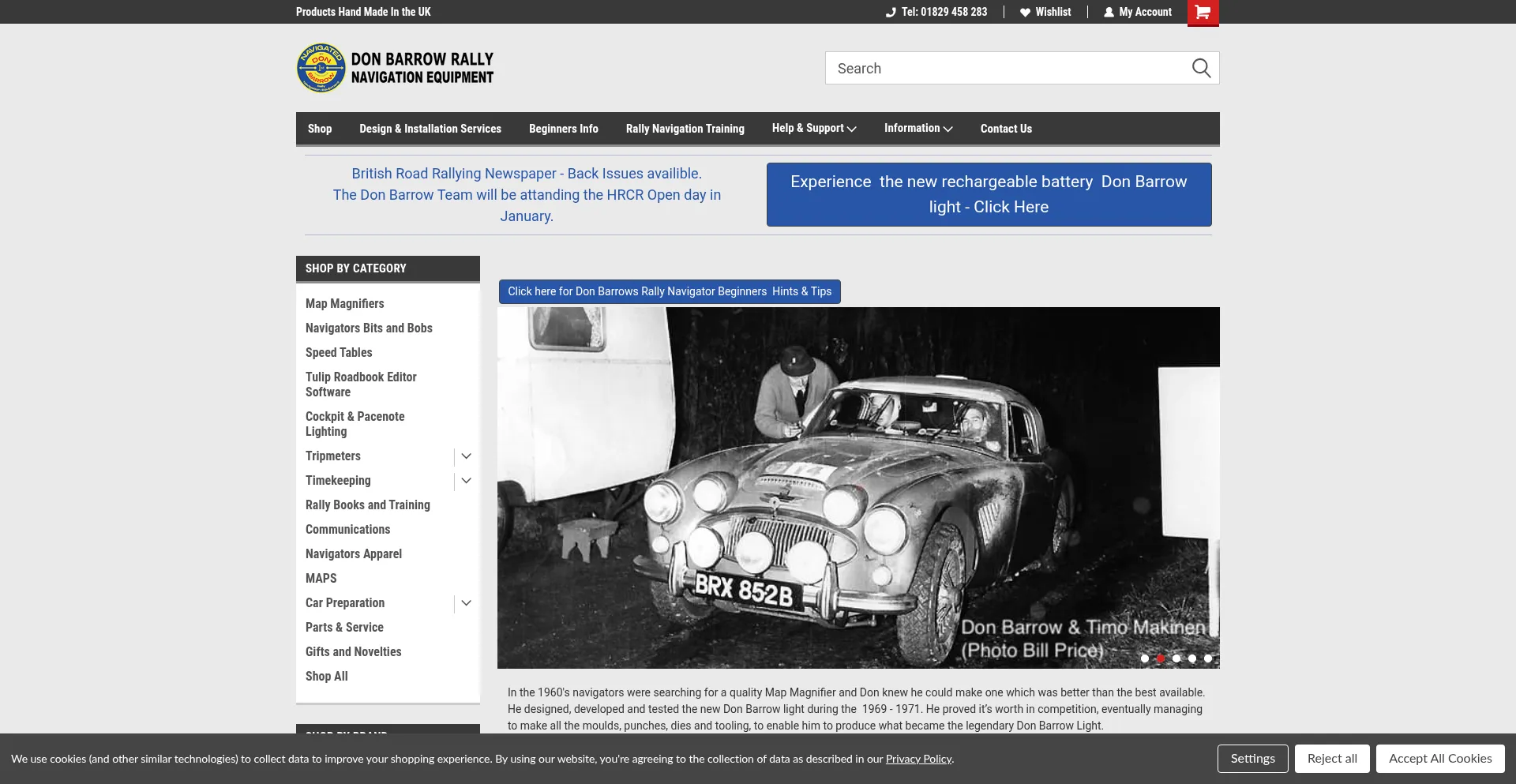Open Tulip Roadbook Editor Software category
Screen dimensions: 1516x784
pyautogui.click(x=361, y=384)
